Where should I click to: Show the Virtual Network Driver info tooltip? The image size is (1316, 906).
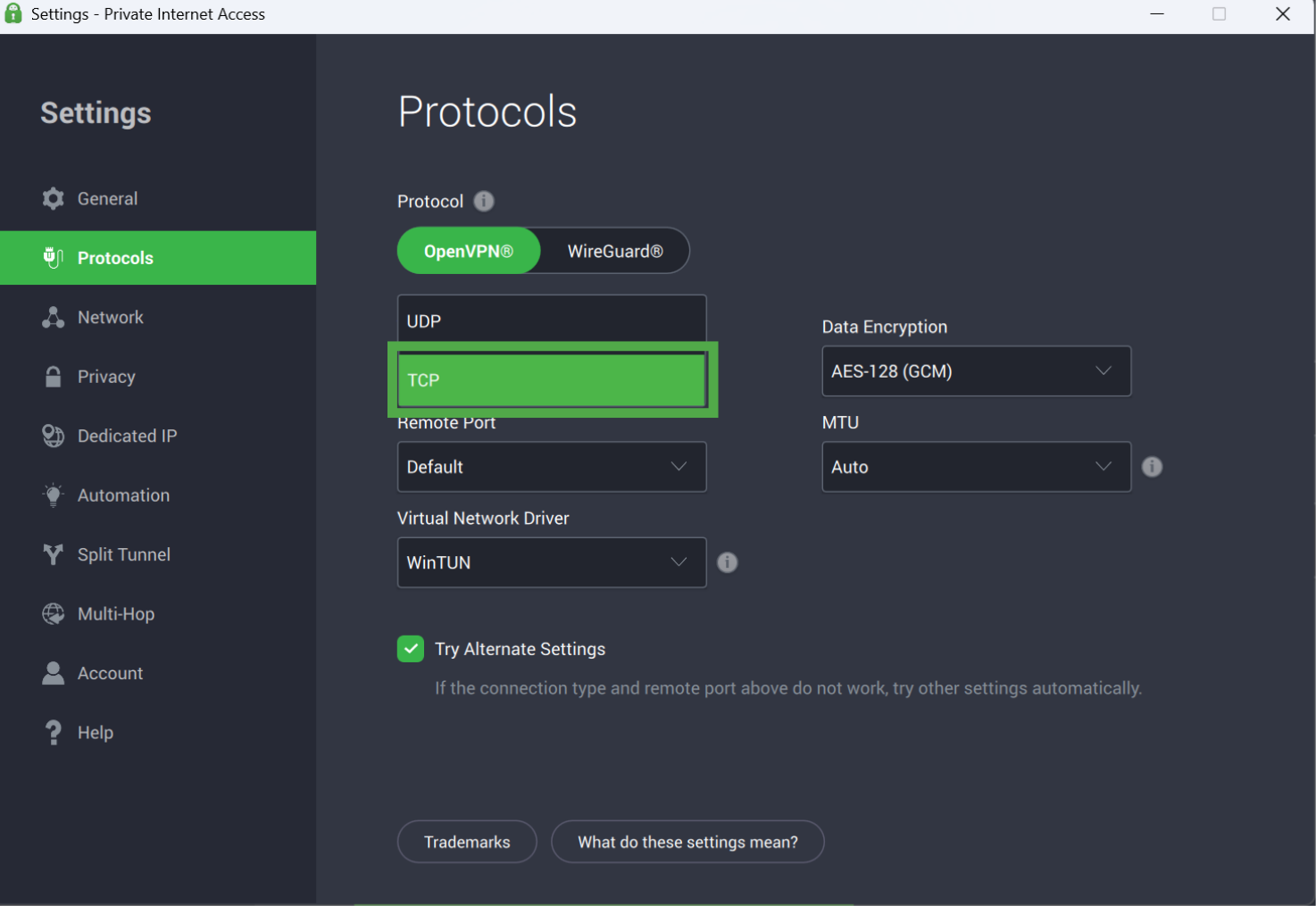[728, 562]
